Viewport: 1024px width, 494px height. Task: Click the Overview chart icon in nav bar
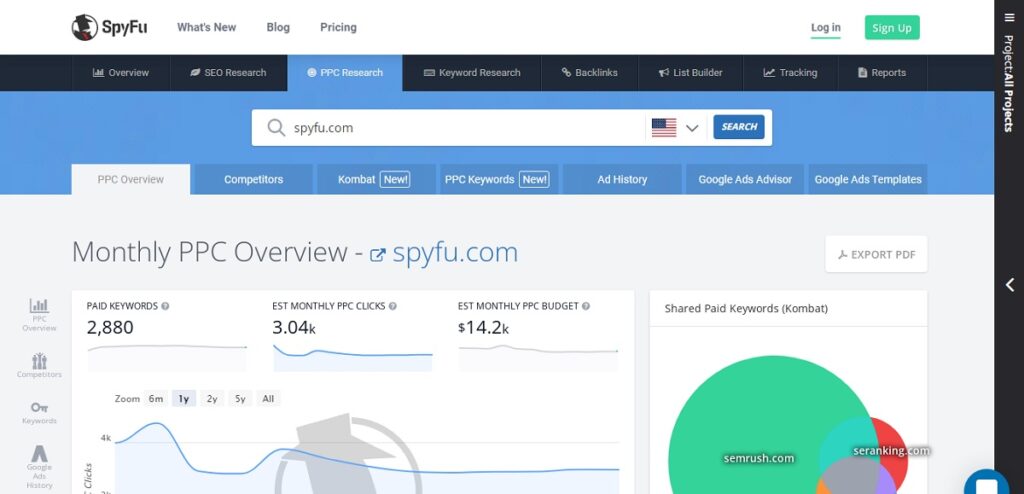[x=99, y=73]
